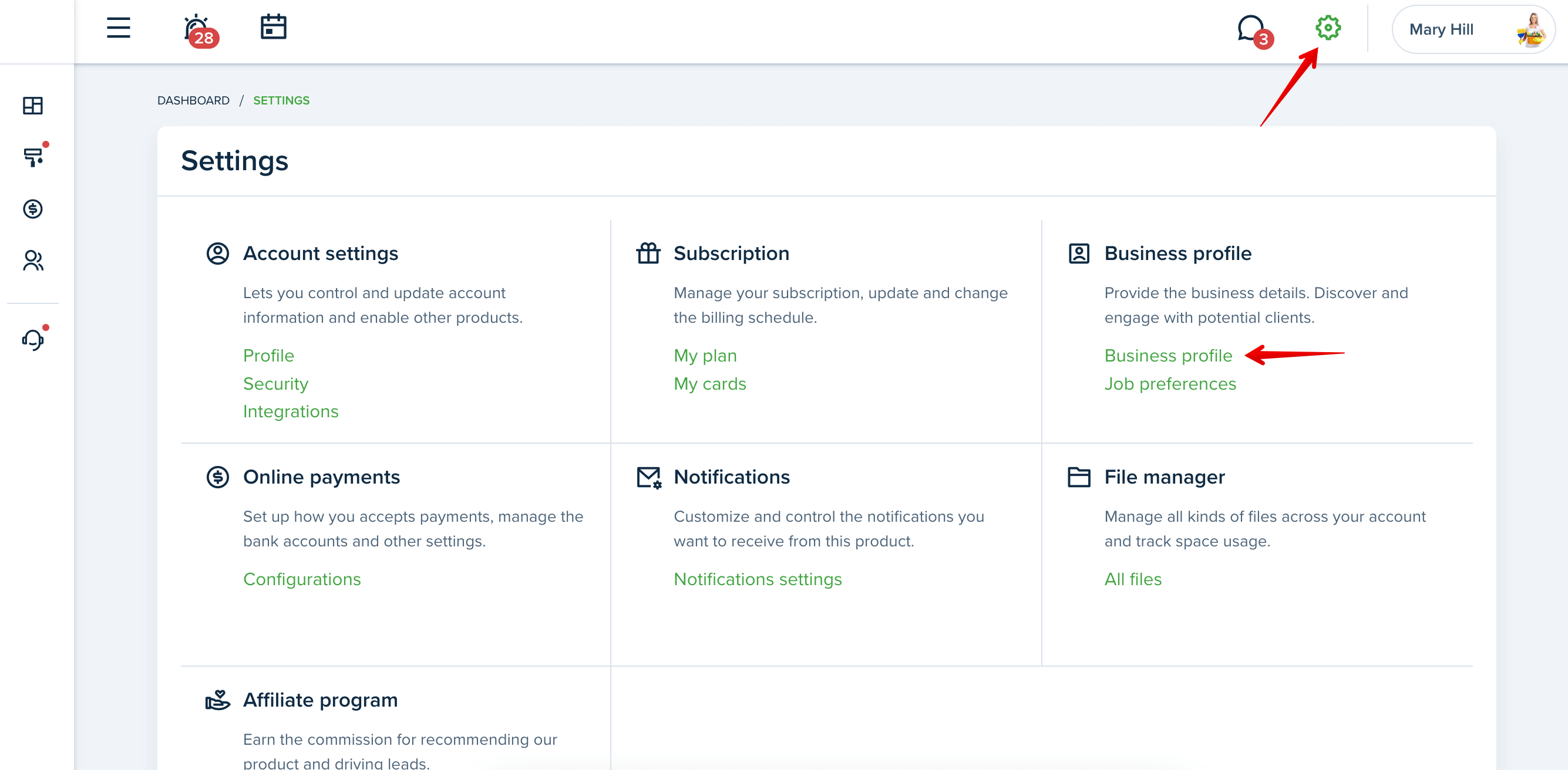Open the Integrations link
Image resolution: width=1568 pixels, height=770 pixels.
[291, 412]
